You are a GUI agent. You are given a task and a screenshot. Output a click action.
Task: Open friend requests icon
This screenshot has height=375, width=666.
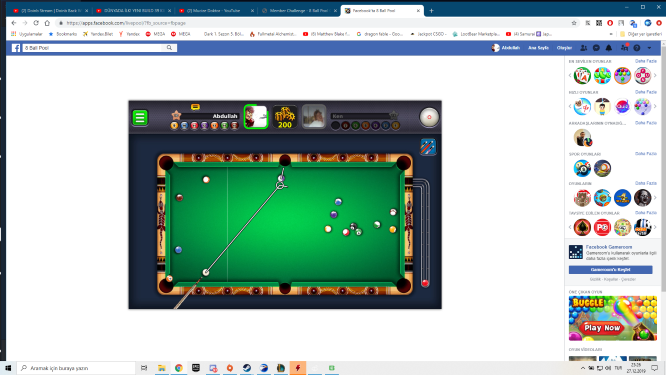(584, 48)
